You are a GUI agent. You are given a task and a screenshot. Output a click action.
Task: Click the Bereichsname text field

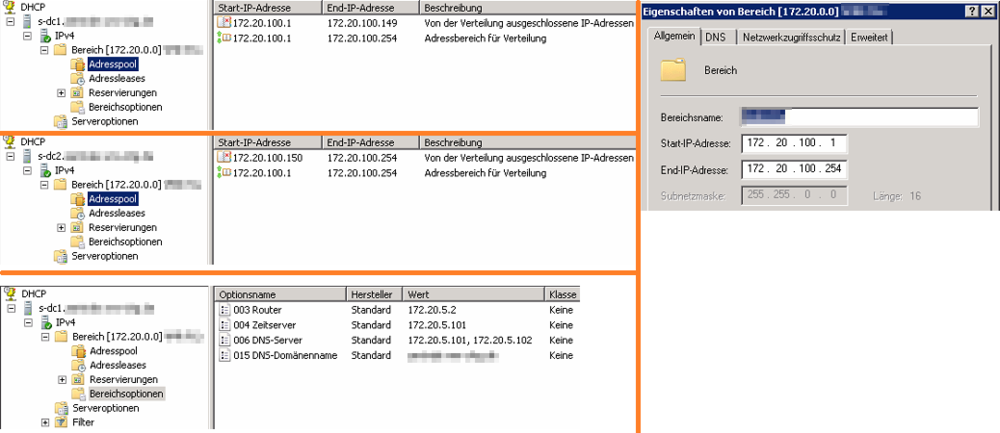point(858,117)
